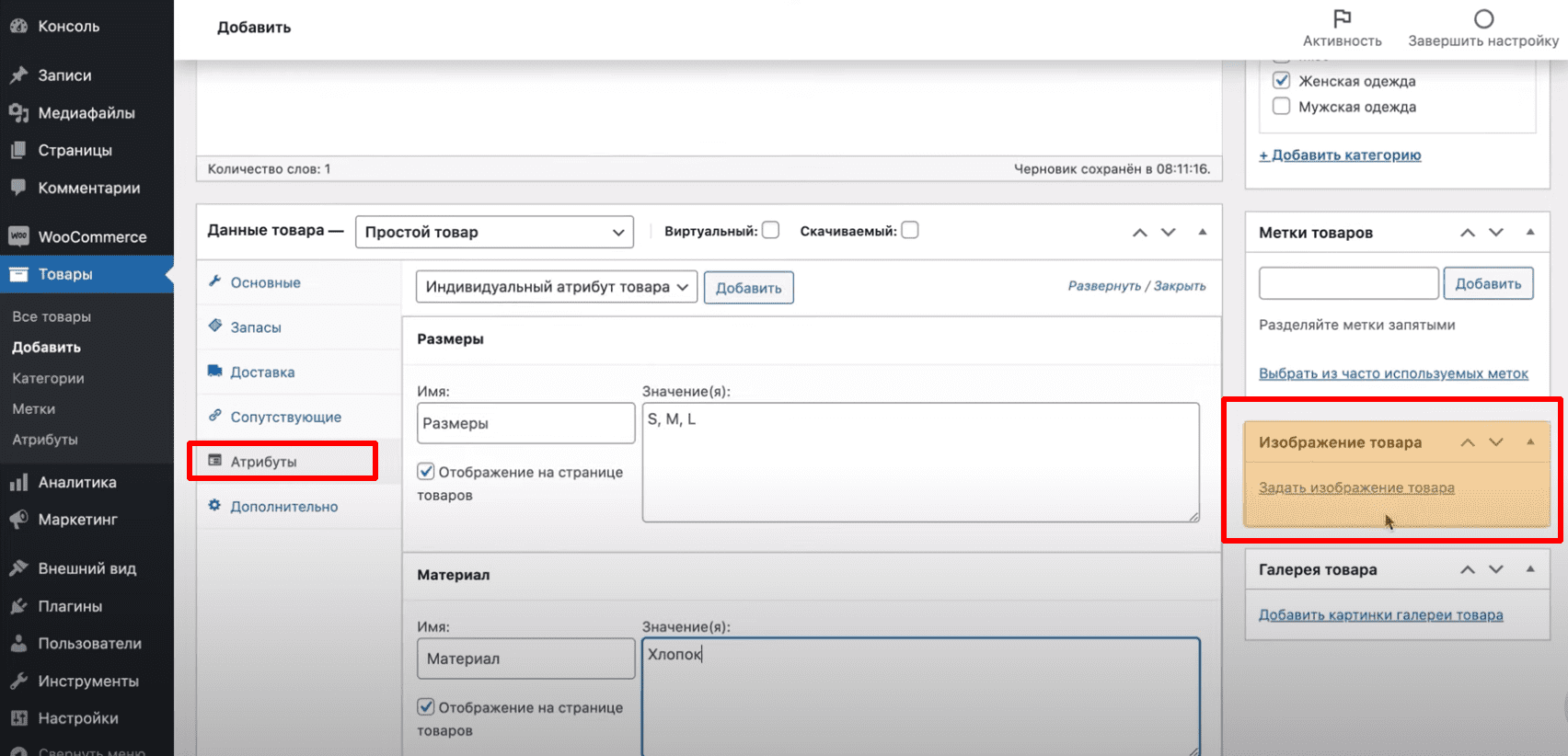Screen dimensions: 1568x756
Task: Click the Комментарии speech bubble icon
Action: [18, 188]
